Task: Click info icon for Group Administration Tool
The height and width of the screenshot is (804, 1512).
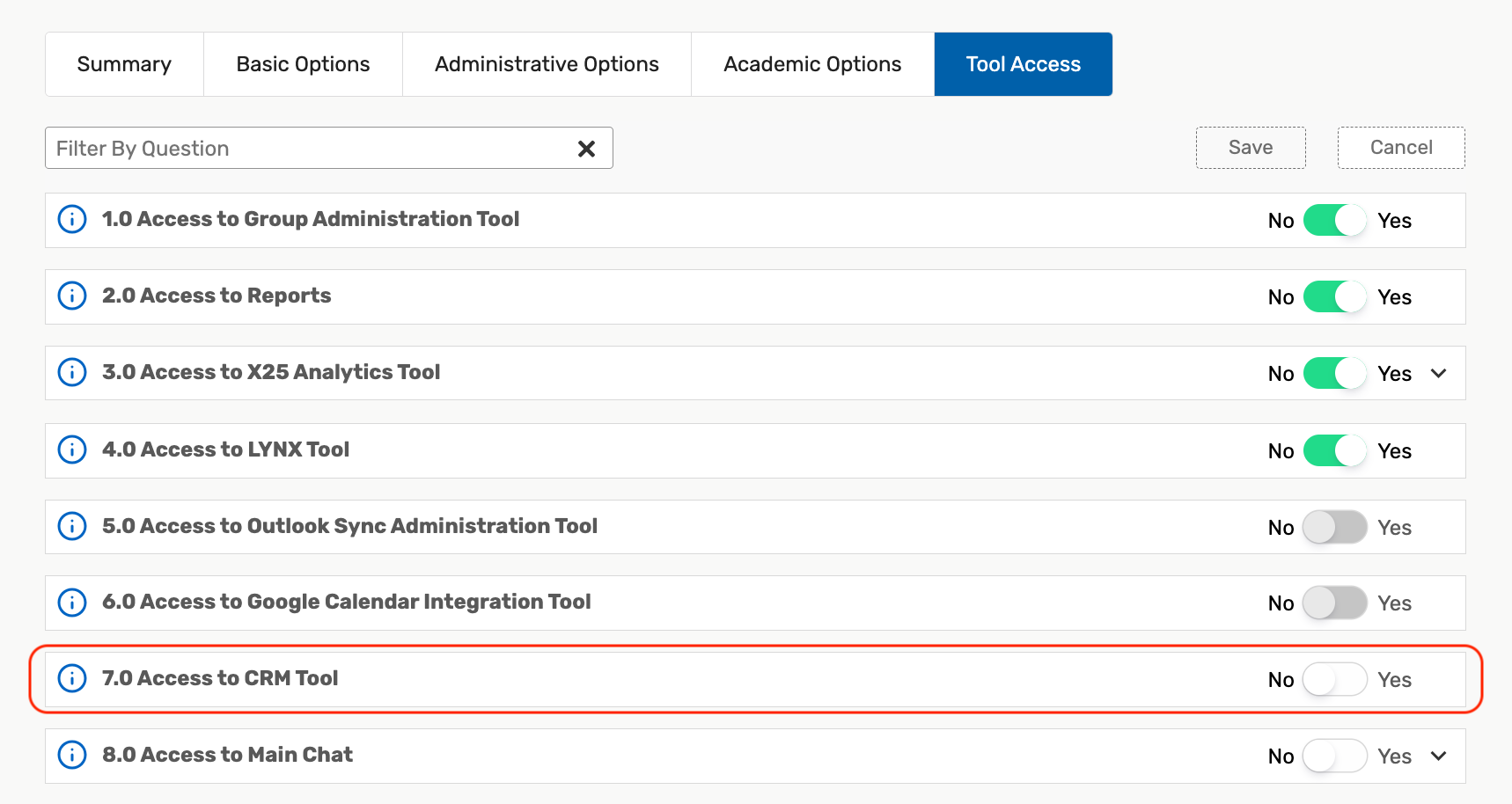Action: (72, 219)
